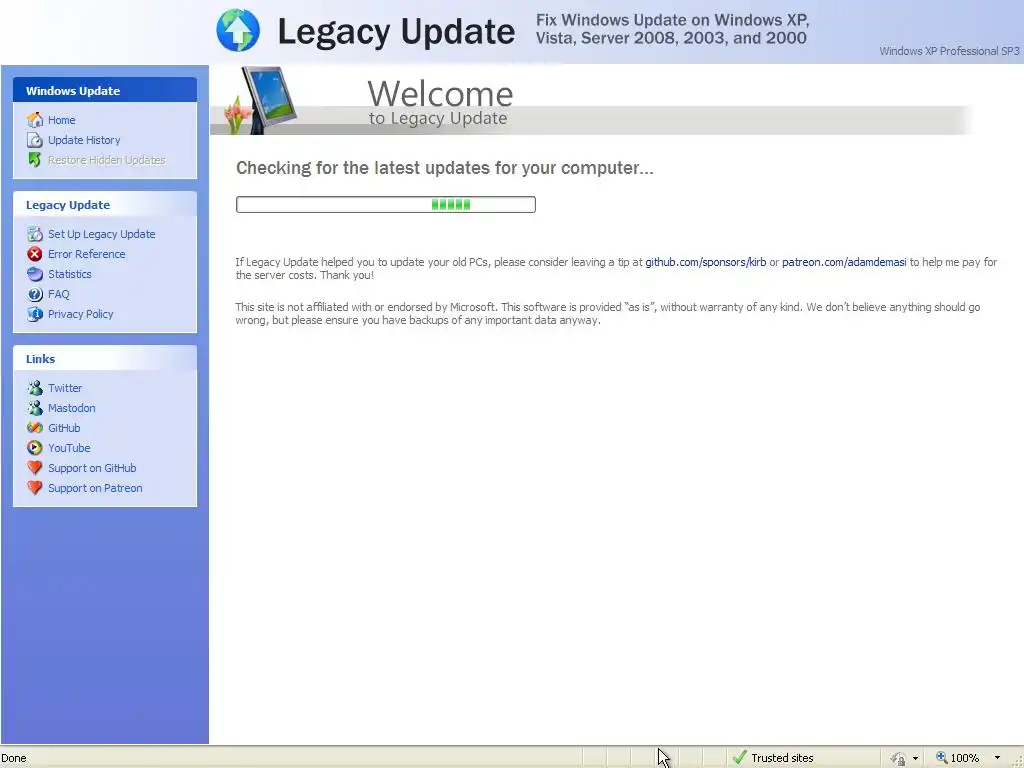Screen dimensions: 1024x768
Task: Click the Trusted sites checkmark icon
Action: click(739, 758)
